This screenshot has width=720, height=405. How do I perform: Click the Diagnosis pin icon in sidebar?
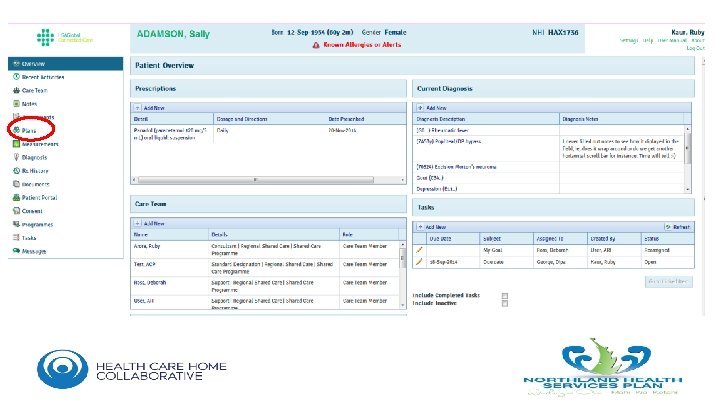(17, 157)
